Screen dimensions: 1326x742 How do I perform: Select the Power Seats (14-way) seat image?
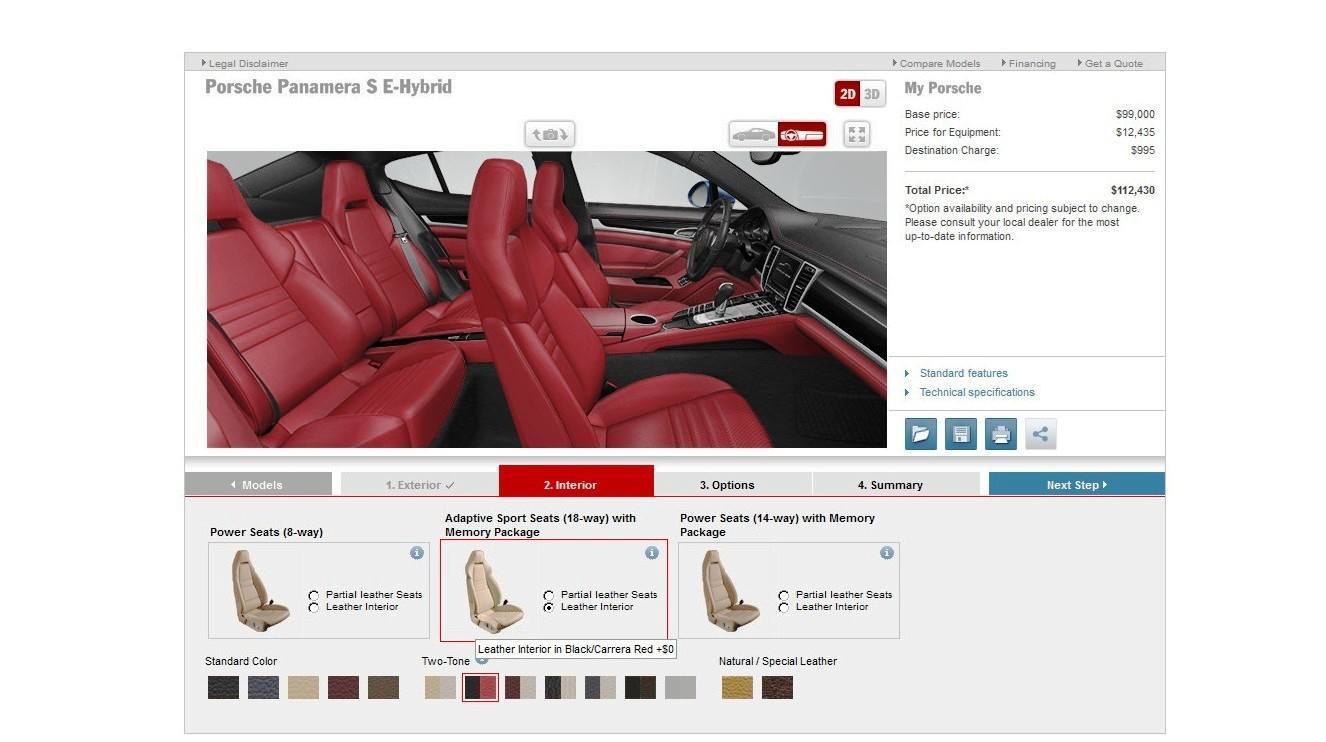(730, 590)
